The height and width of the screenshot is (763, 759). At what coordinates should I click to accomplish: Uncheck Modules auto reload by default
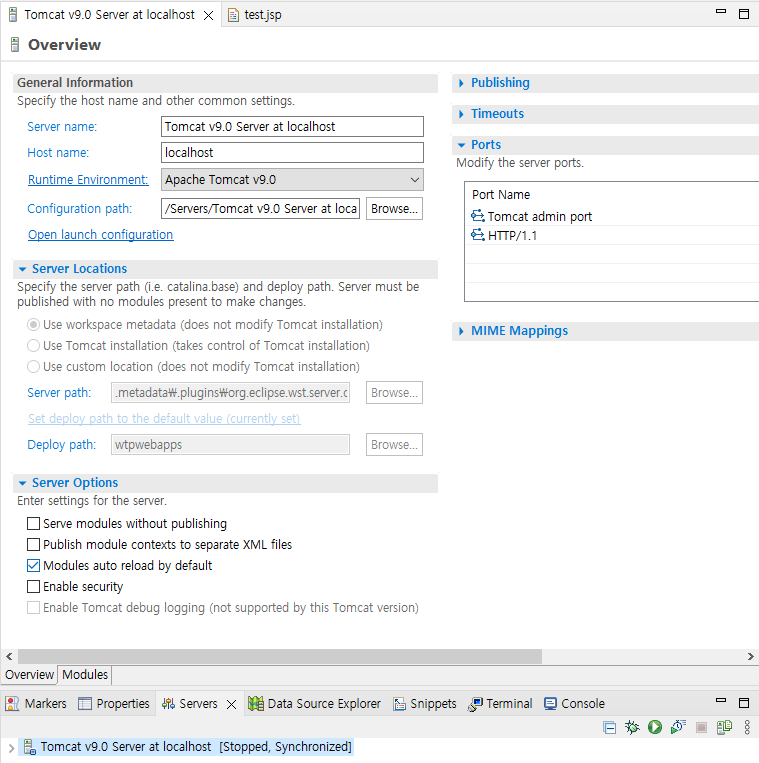tap(33, 565)
